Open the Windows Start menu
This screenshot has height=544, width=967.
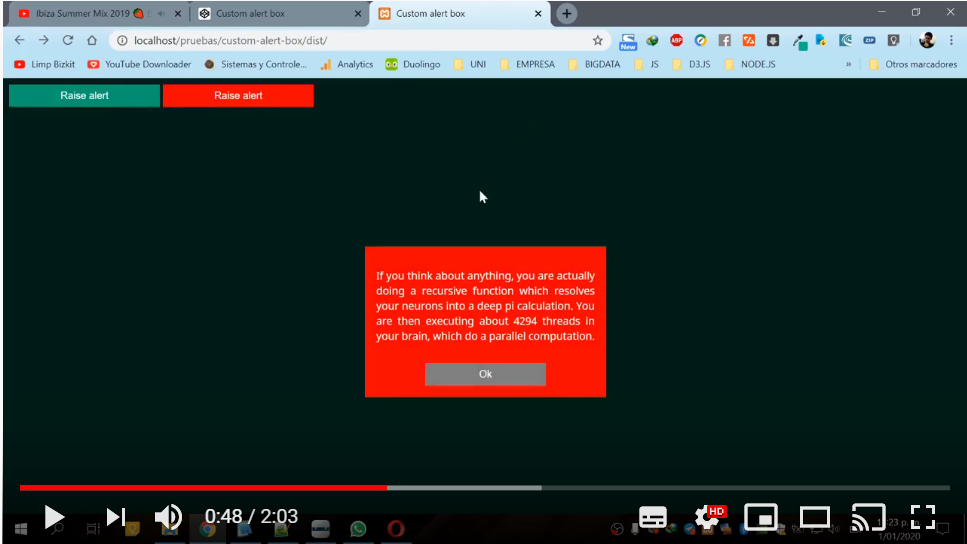20,529
